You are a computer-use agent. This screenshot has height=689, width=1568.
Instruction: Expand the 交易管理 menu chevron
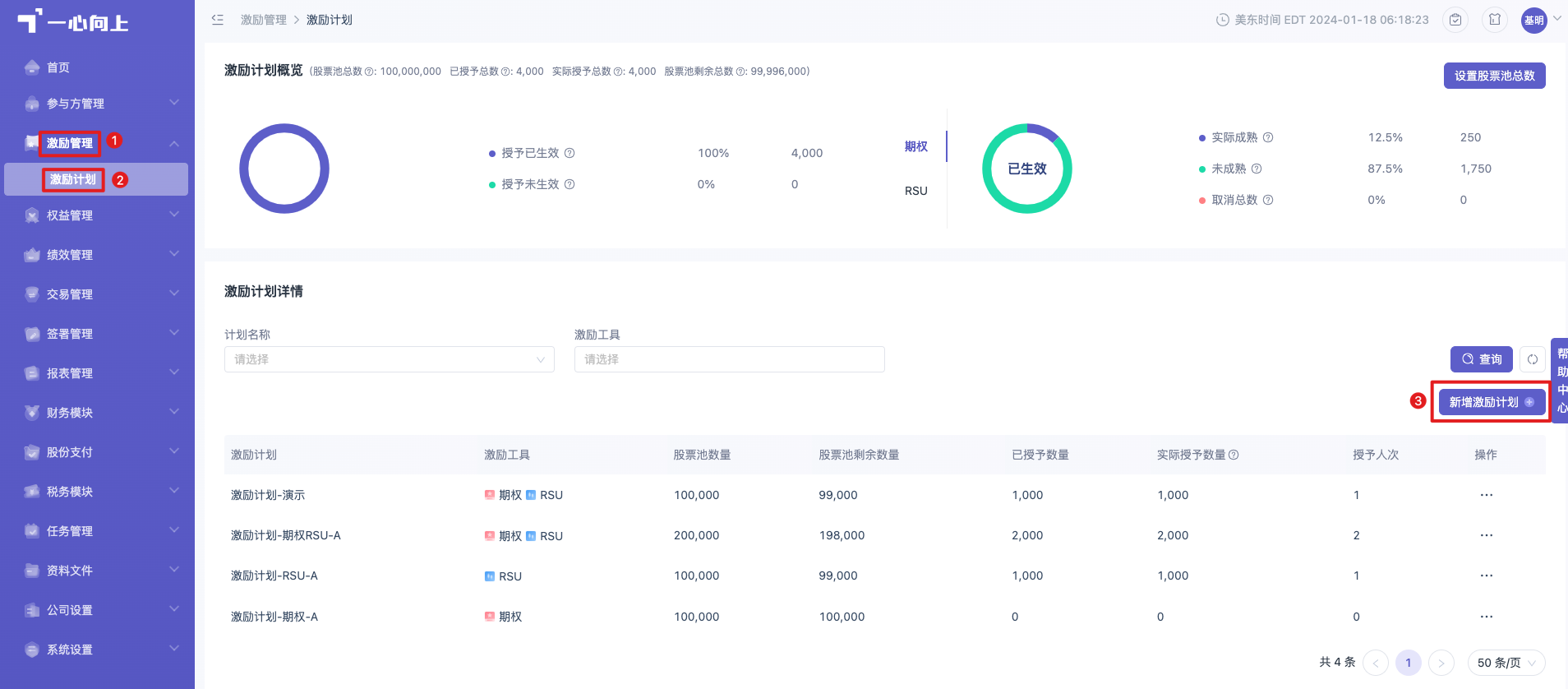174,294
